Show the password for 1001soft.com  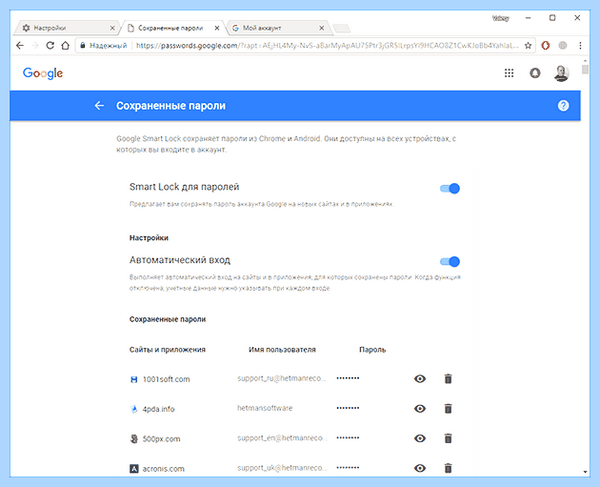420,379
